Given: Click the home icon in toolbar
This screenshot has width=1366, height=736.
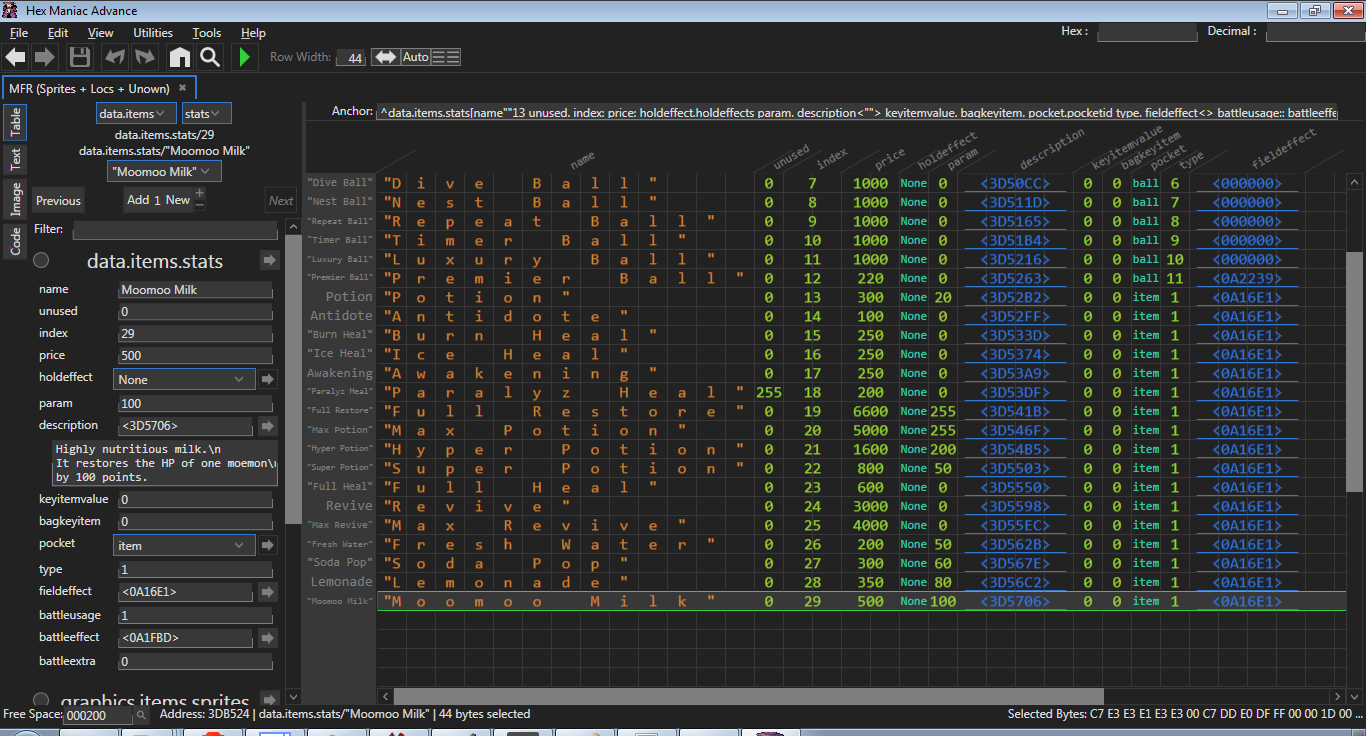Looking at the screenshot, I should click(x=179, y=57).
